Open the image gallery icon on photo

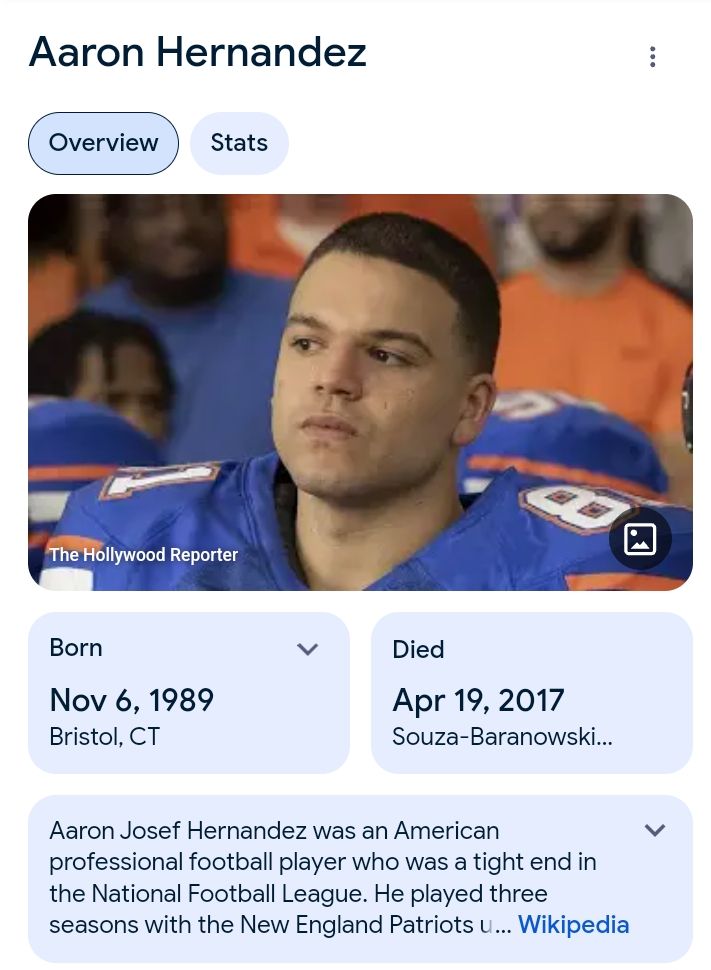click(640, 539)
